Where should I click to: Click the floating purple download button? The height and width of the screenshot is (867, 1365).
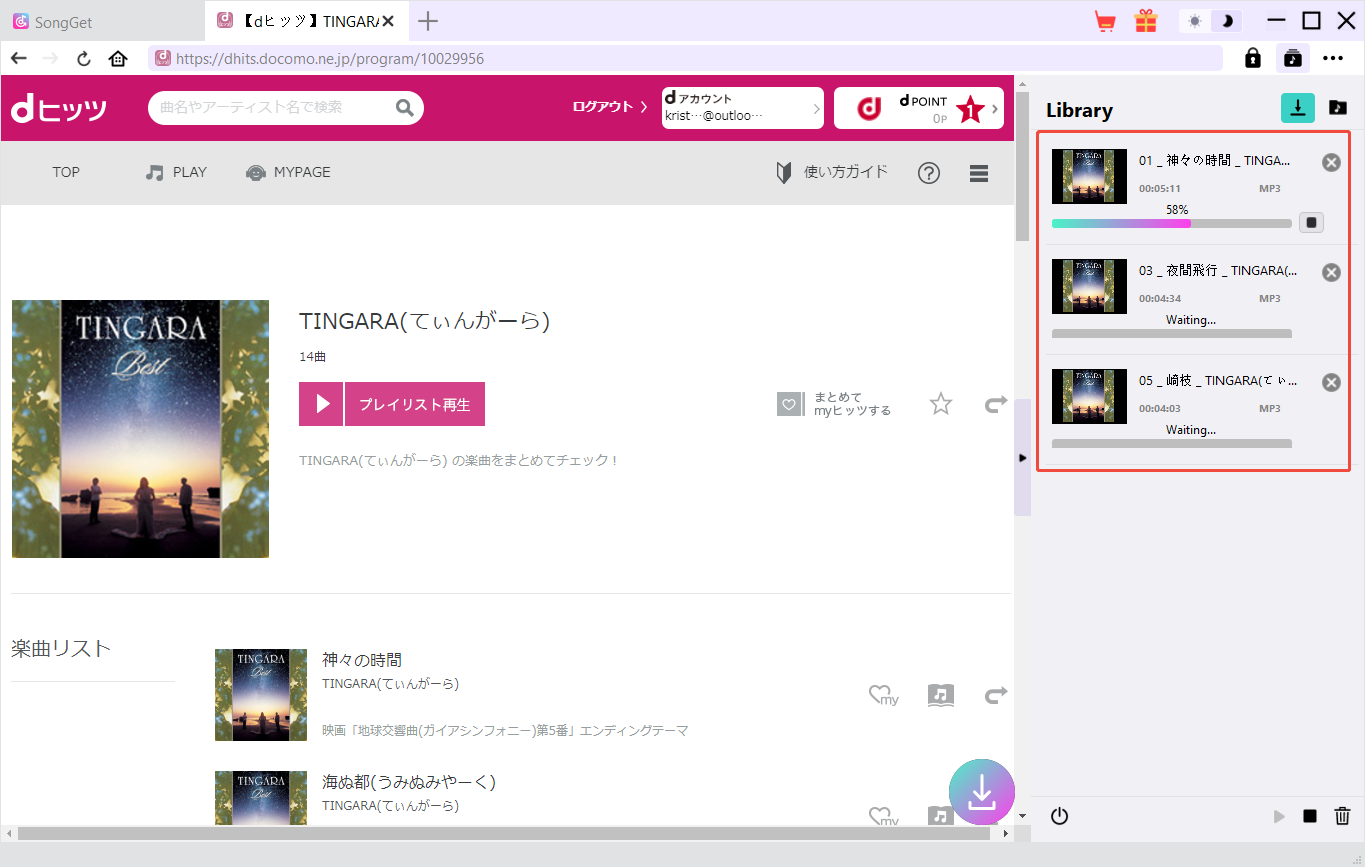(x=981, y=791)
